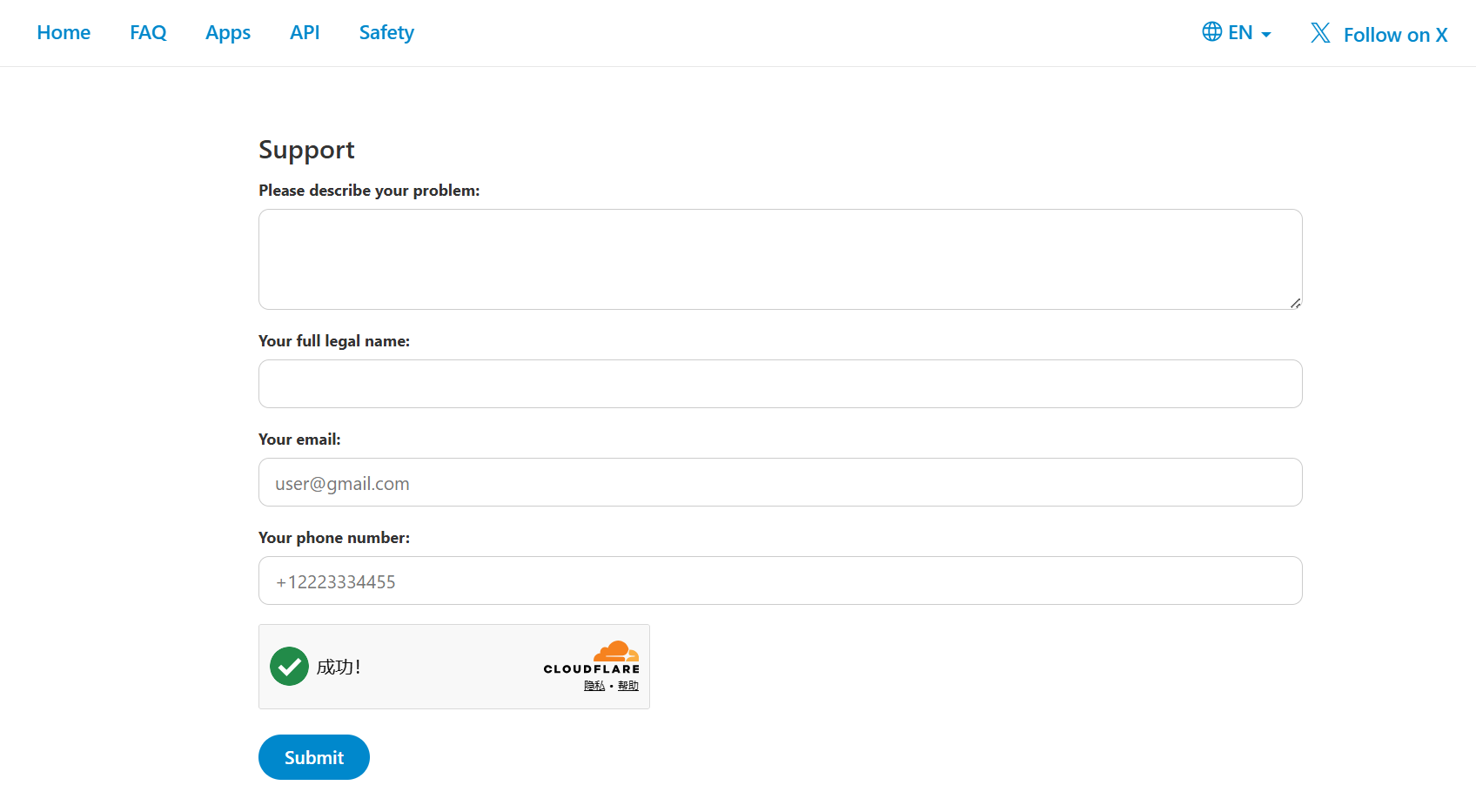Click the phone number input field
The width and height of the screenshot is (1476, 812).
781,580
